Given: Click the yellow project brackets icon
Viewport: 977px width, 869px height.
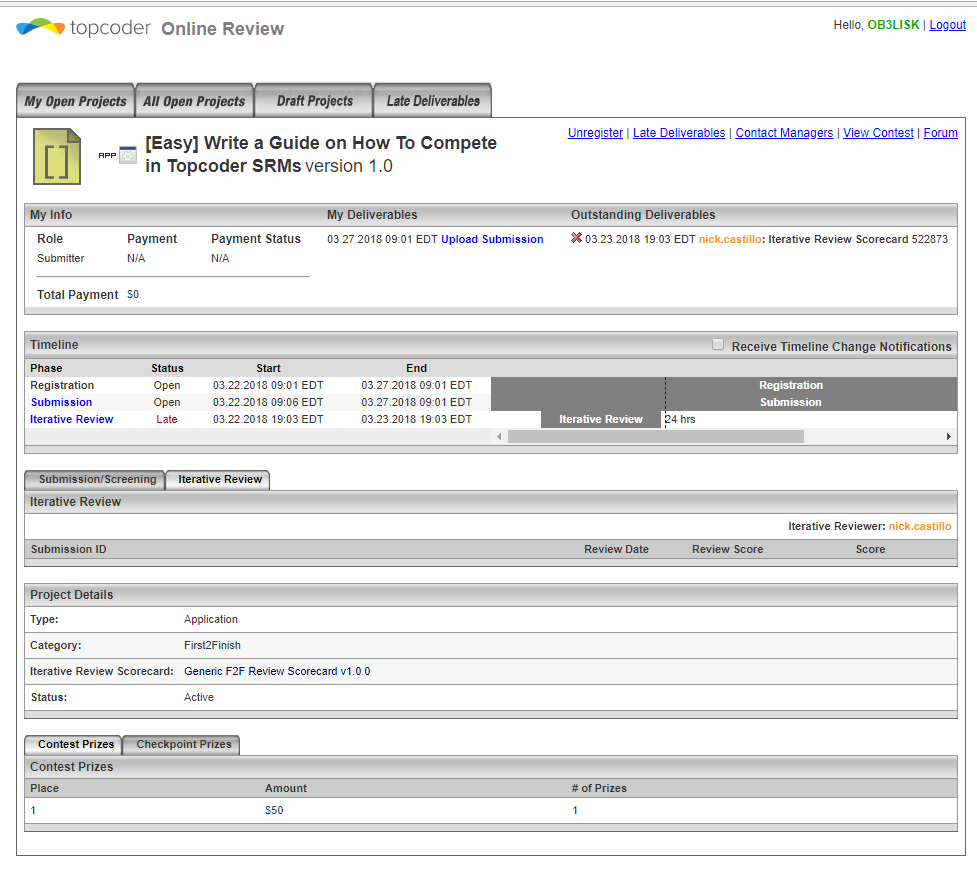Looking at the screenshot, I should point(57,156).
